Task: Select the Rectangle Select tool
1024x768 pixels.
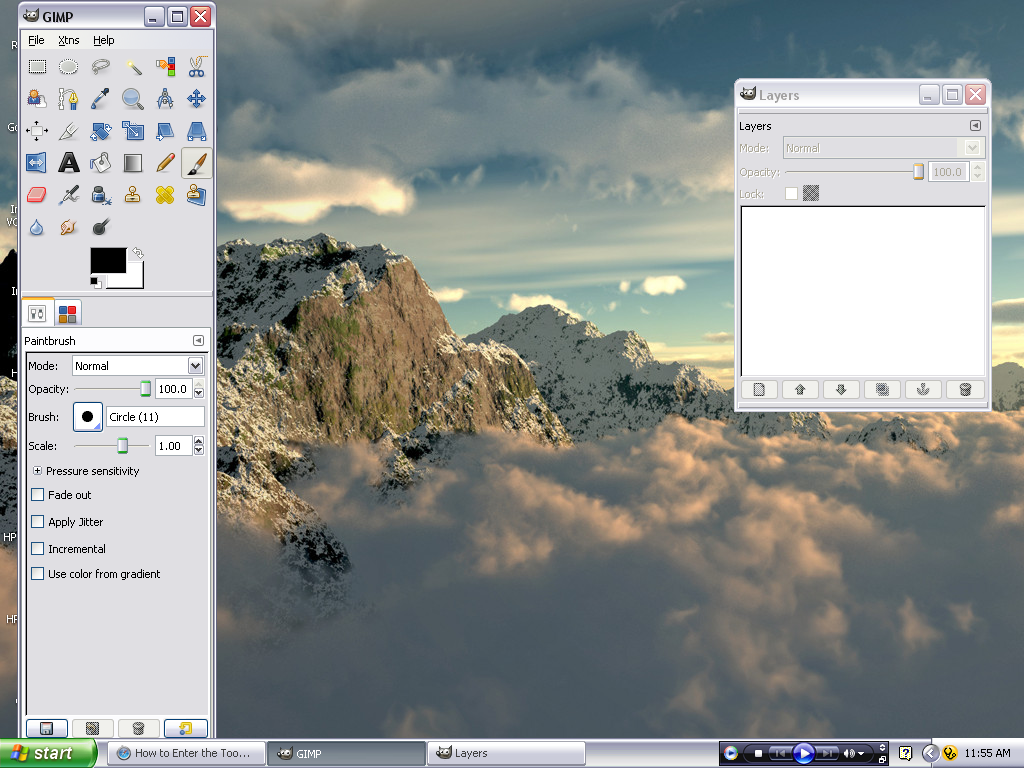Action: tap(39, 67)
